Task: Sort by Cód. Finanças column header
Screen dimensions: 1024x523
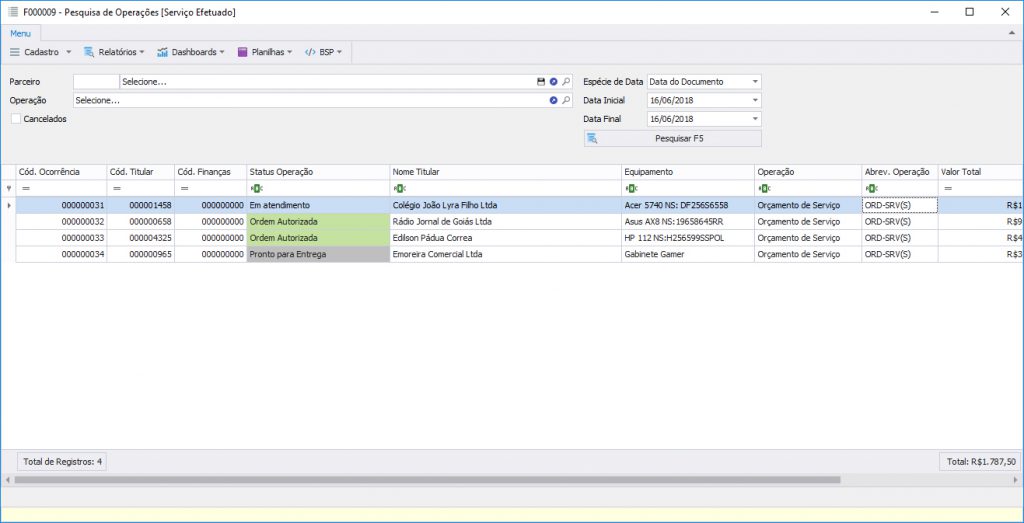Action: (210, 172)
